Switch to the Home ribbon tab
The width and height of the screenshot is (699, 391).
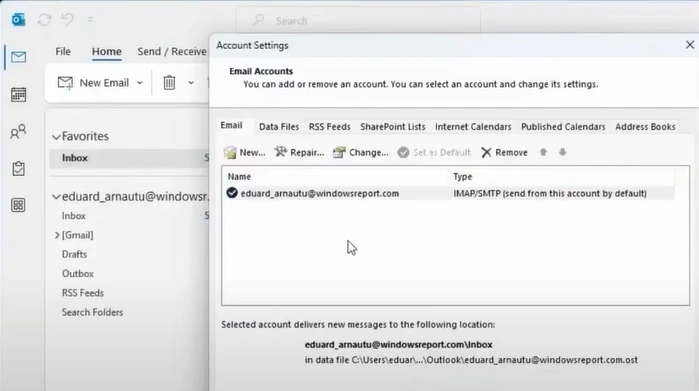[x=107, y=52]
